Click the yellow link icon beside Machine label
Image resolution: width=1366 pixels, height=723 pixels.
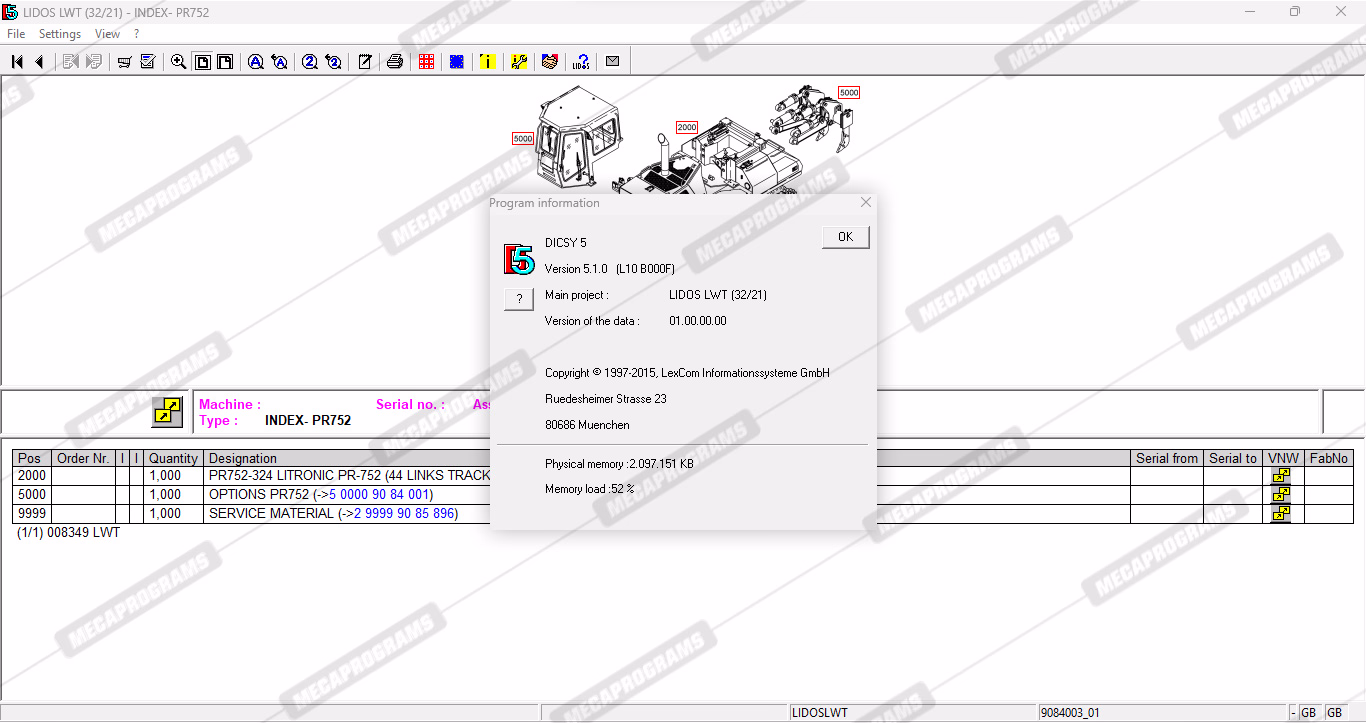pos(167,412)
